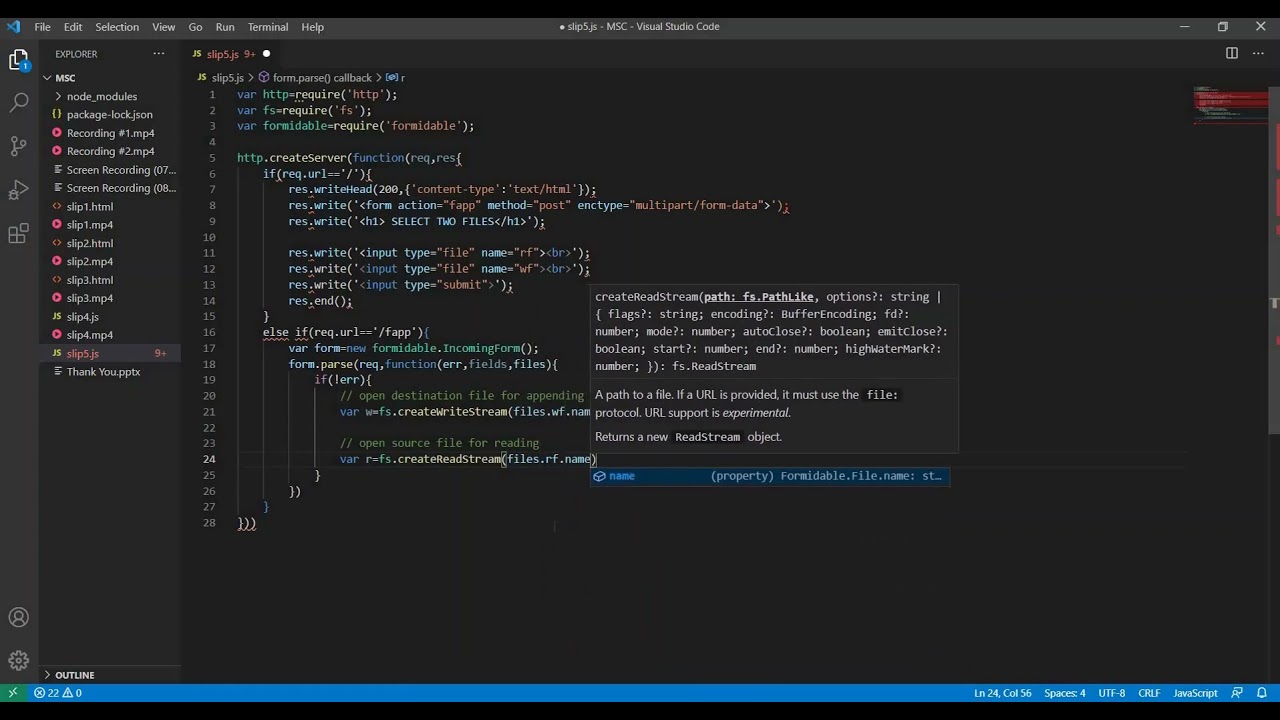Screen dimensions: 1280x720
Task: Select slip2.mp4 in explorer
Action: [110, 261]
